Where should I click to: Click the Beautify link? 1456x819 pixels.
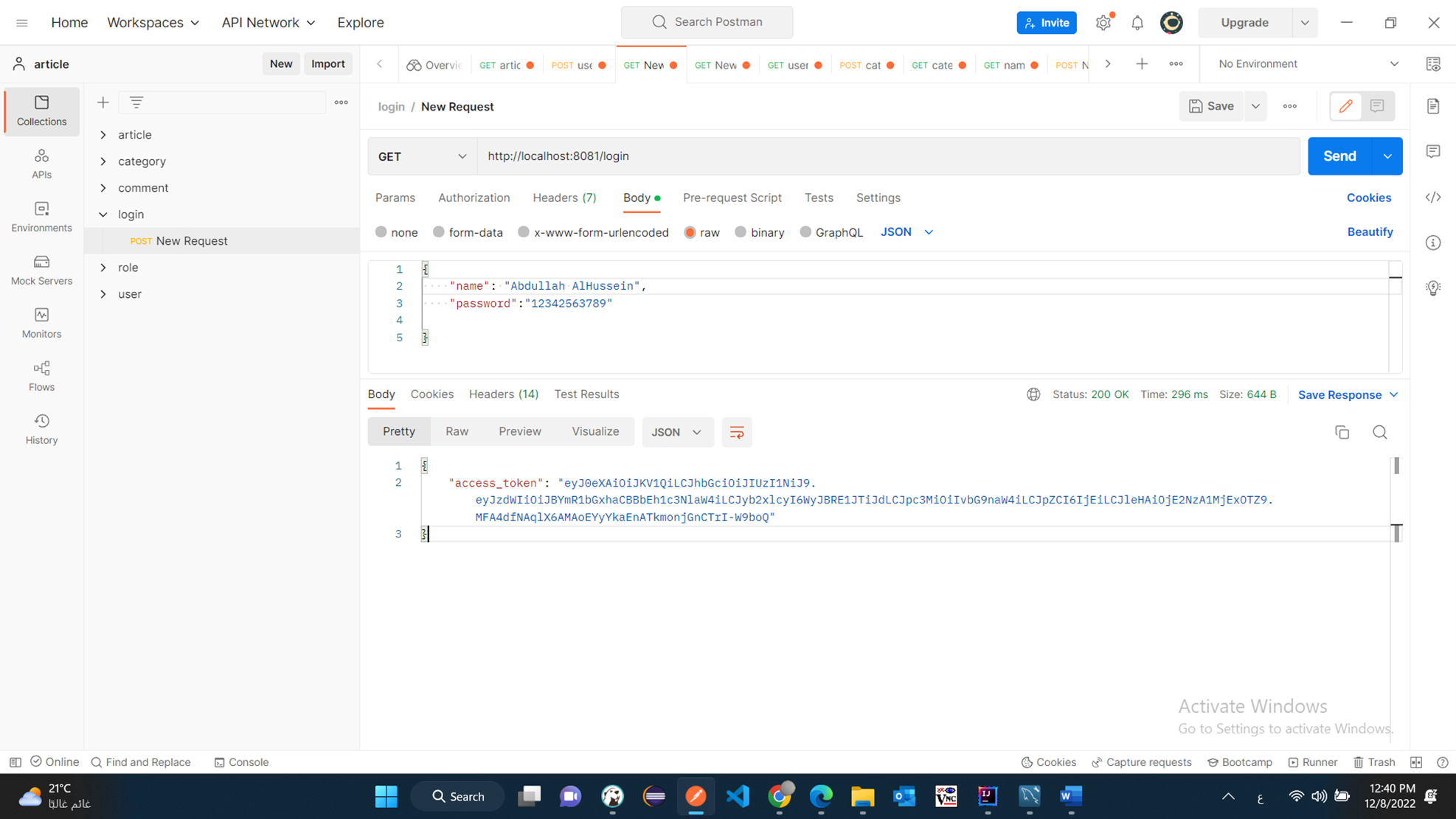1370,231
